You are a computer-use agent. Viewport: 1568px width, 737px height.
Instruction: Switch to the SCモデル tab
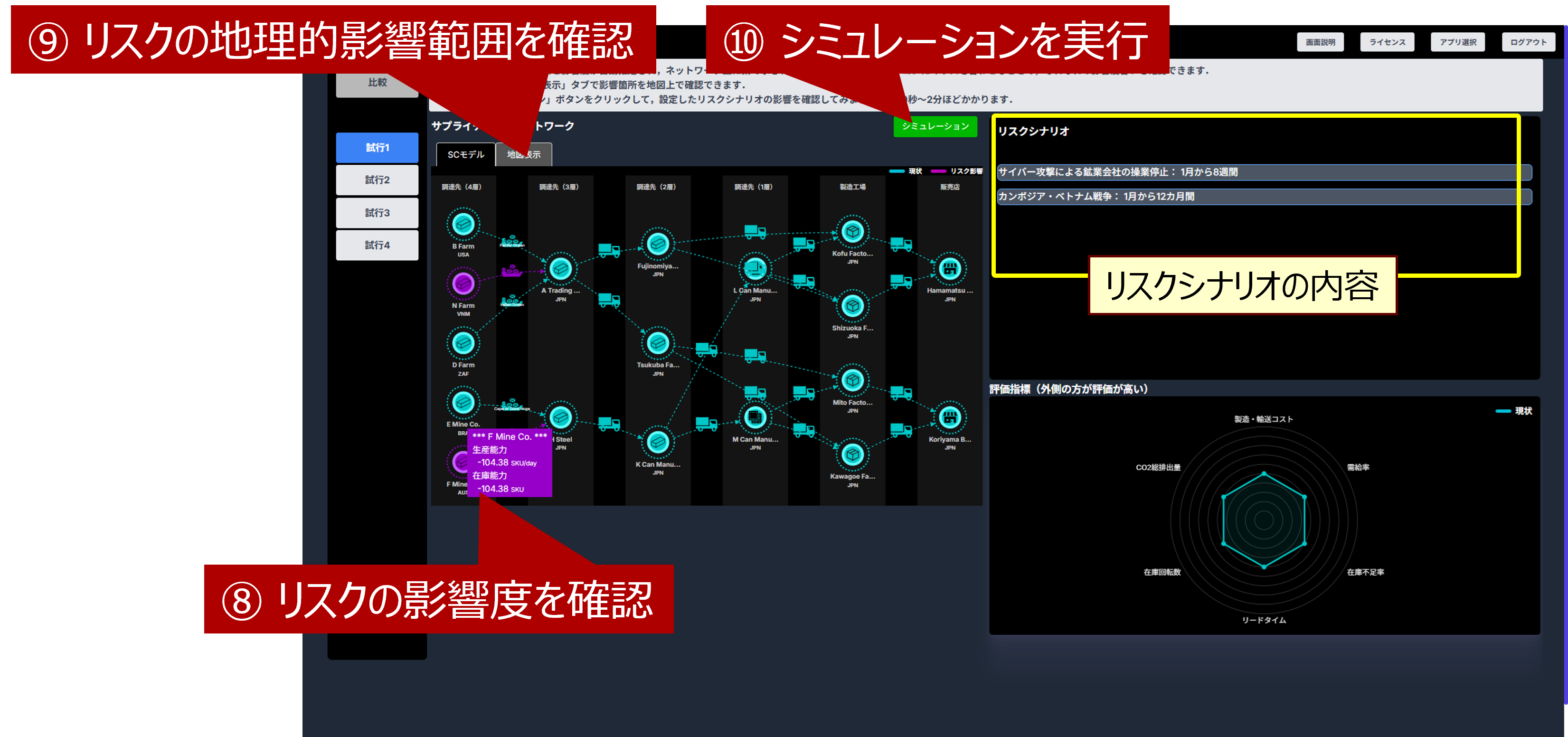point(466,155)
